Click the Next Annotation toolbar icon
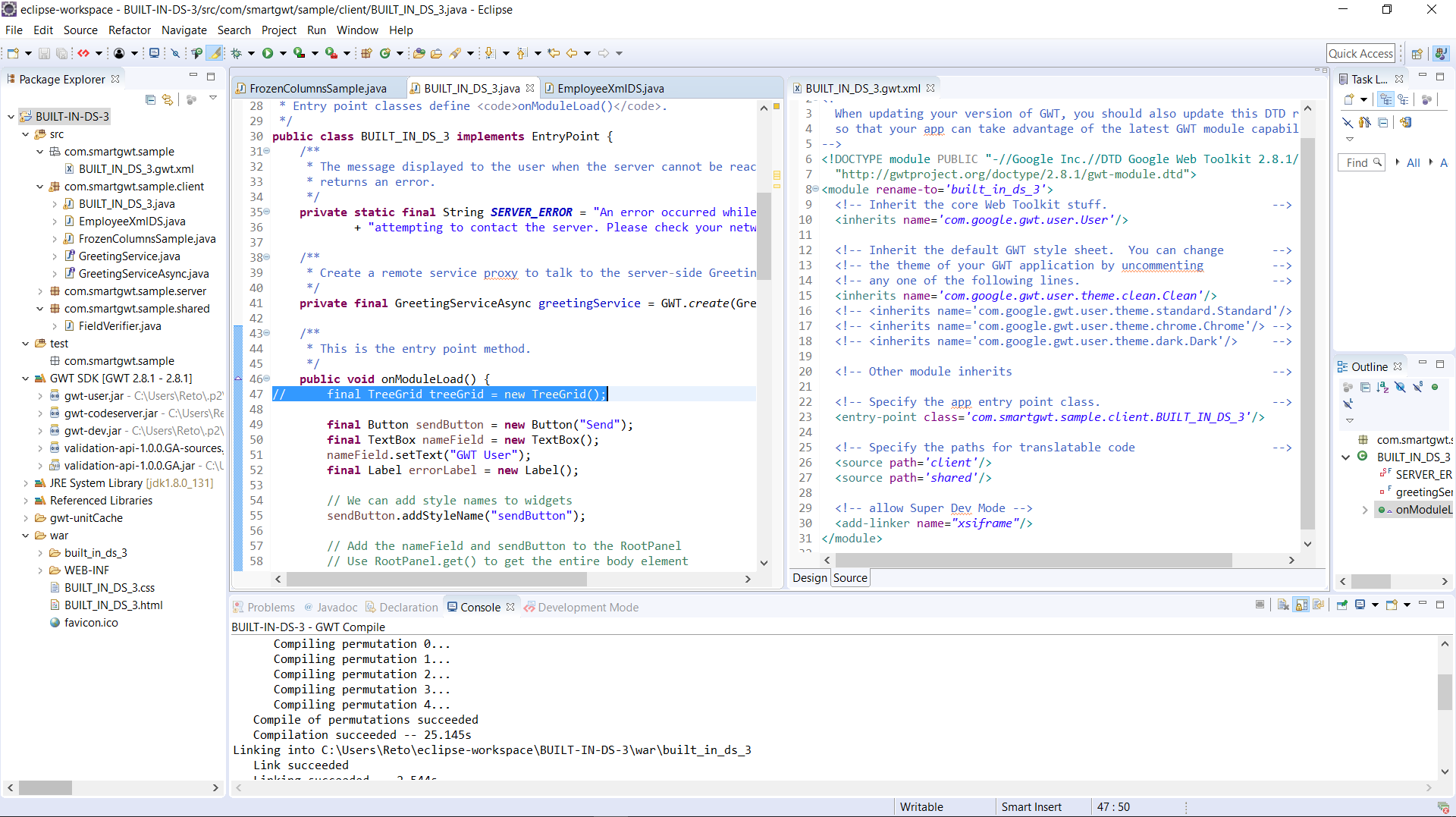The height and width of the screenshot is (817, 1456). 490,53
